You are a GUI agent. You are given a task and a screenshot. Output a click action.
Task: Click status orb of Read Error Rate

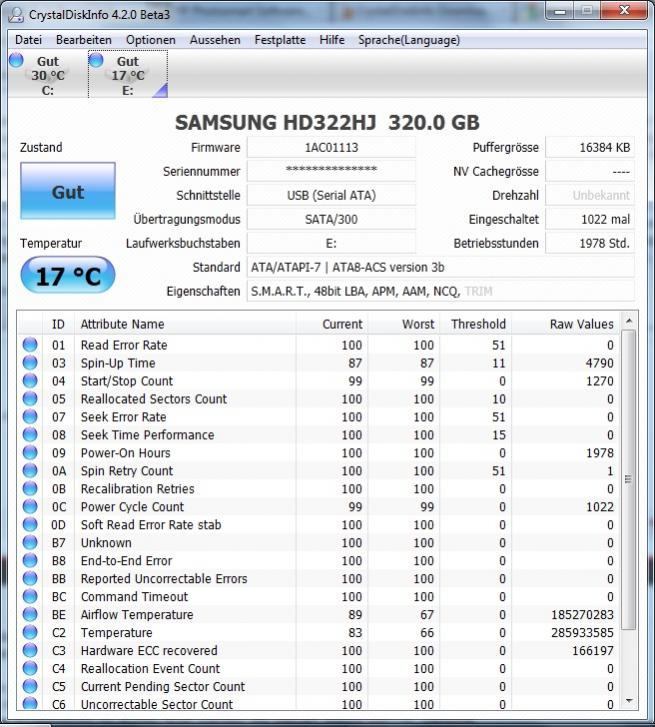[30, 344]
